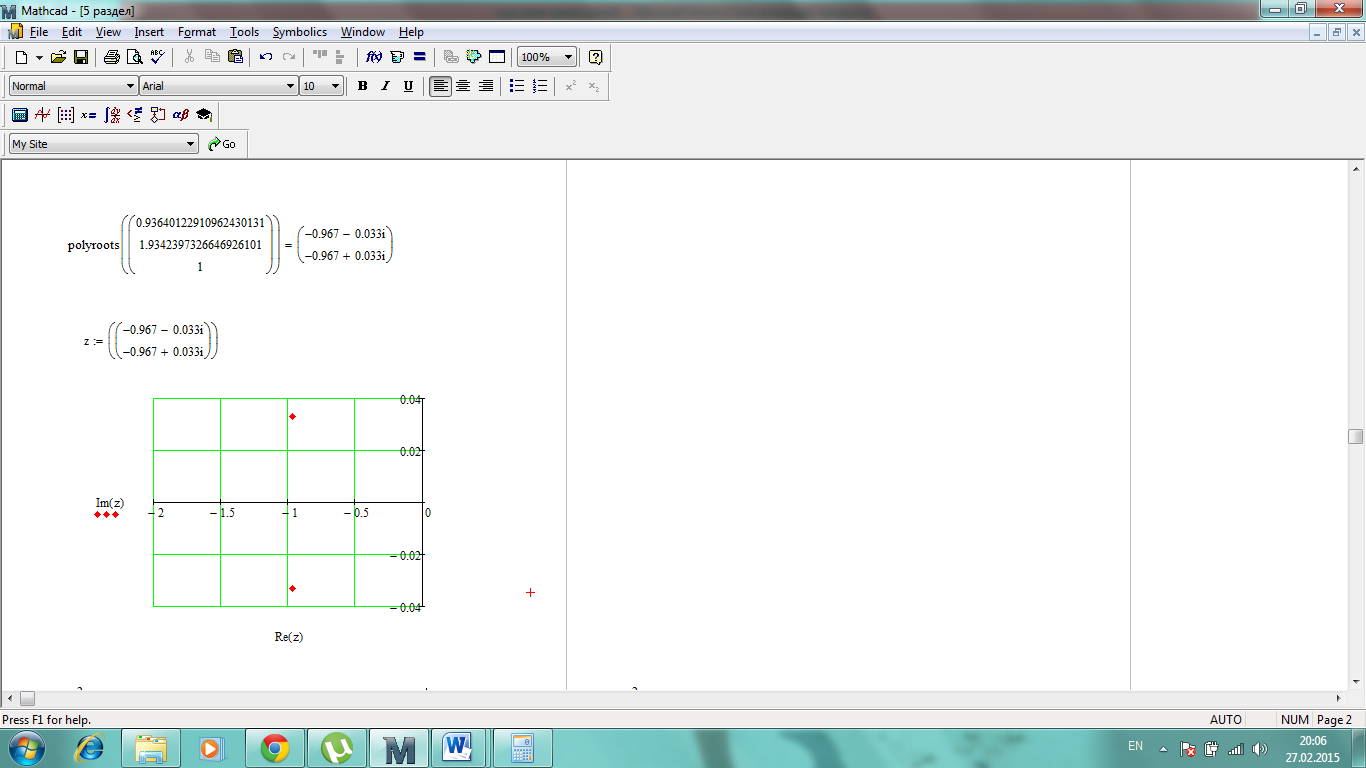The image size is (1366, 768).
Task: Expand the Normal style dropdown
Action: point(130,86)
